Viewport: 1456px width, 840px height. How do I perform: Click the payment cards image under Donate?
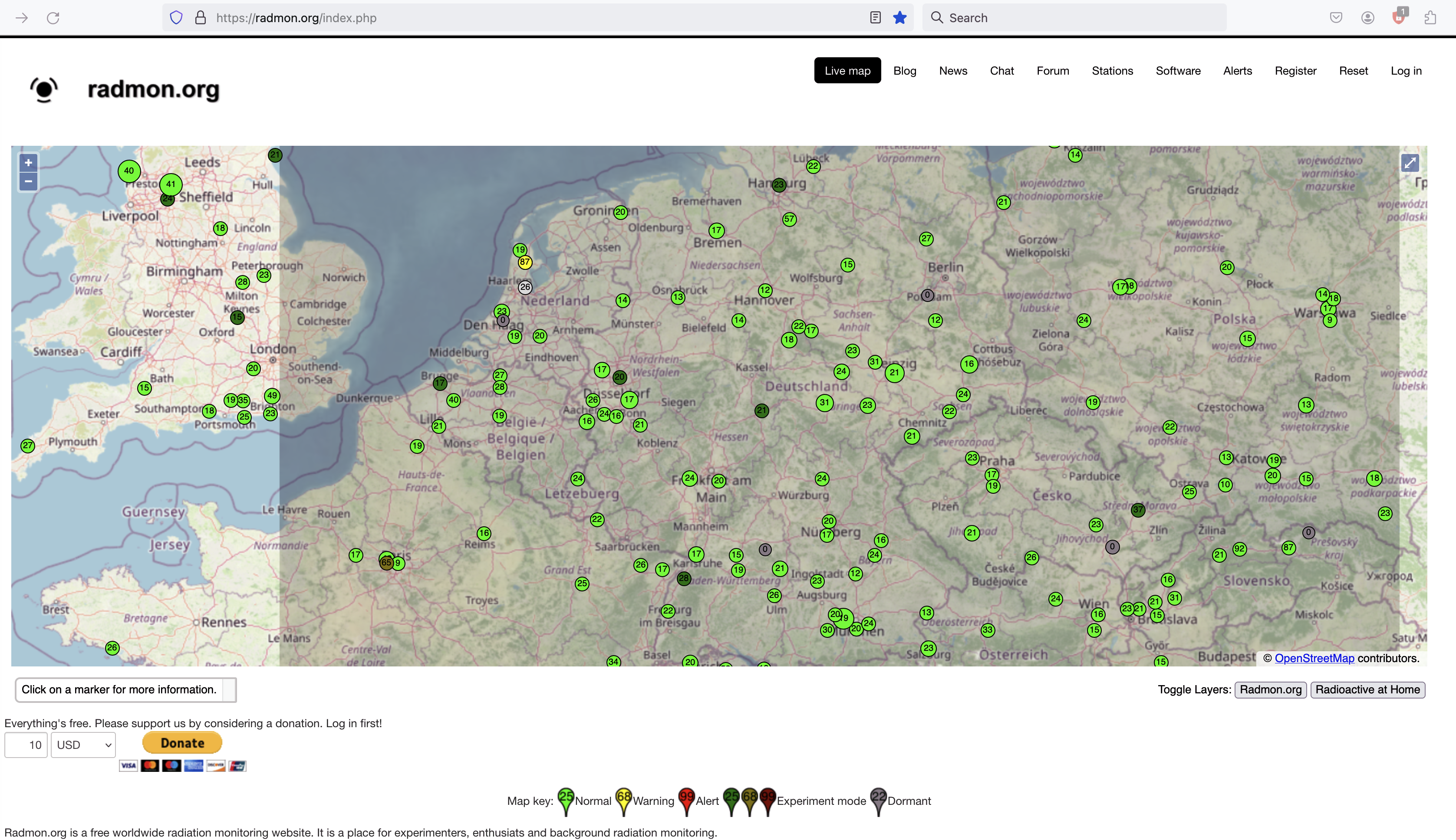click(x=182, y=765)
